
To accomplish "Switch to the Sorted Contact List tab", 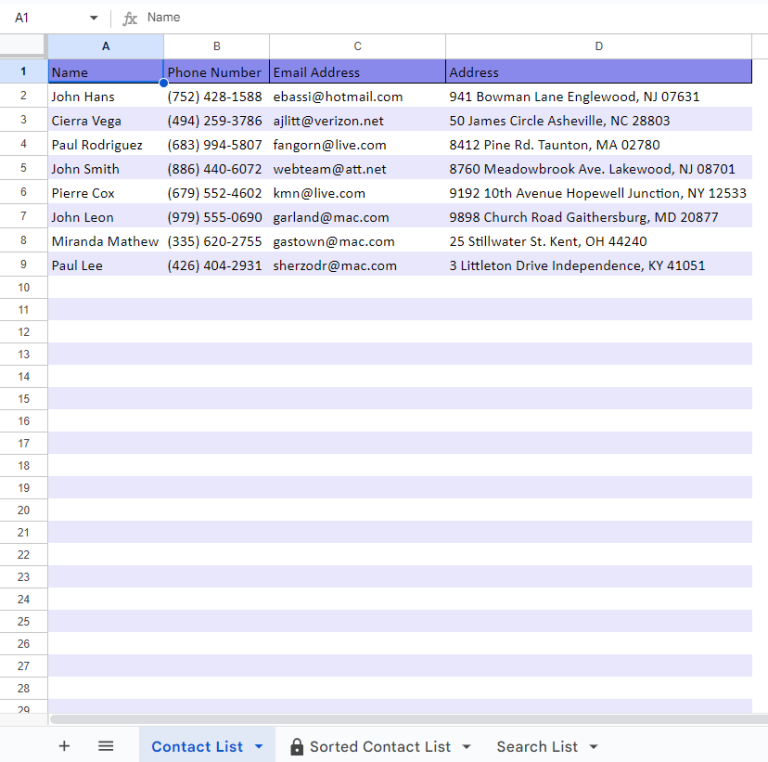I will click(380, 746).
